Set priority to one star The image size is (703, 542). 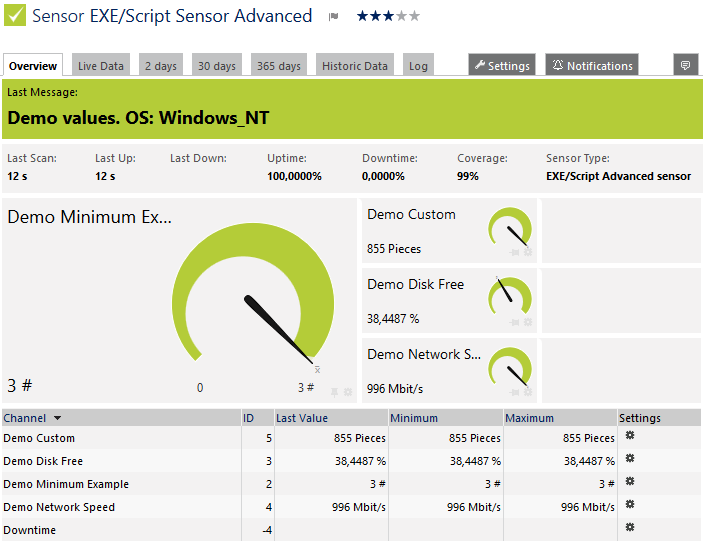point(362,16)
